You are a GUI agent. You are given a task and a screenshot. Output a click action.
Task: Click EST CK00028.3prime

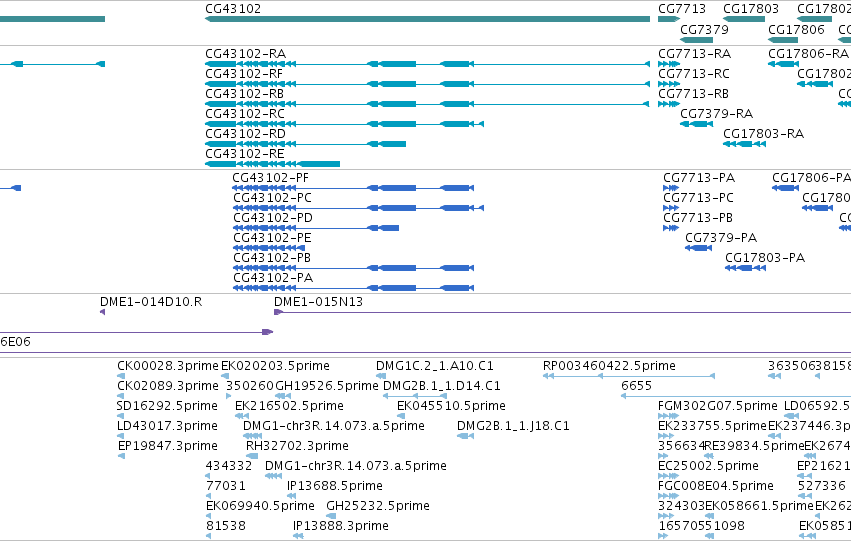tap(168, 366)
